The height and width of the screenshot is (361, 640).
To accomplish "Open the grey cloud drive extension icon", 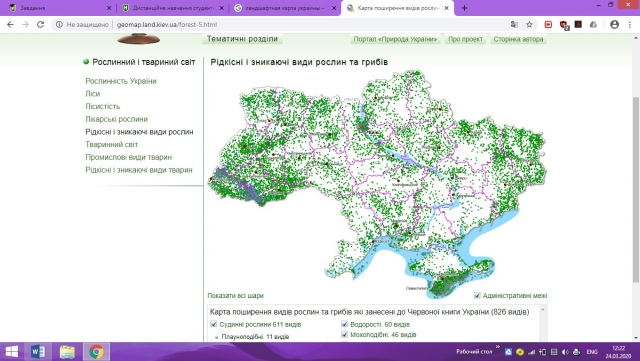I will pyautogui.click(x=593, y=25).
